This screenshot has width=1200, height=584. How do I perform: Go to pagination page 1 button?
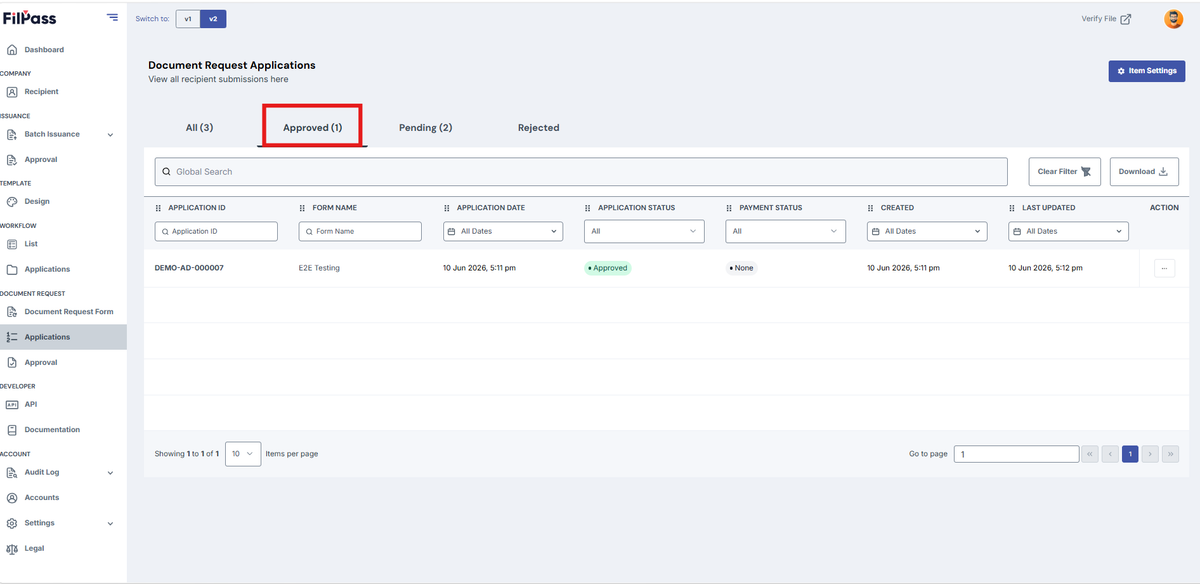[x=1130, y=454]
